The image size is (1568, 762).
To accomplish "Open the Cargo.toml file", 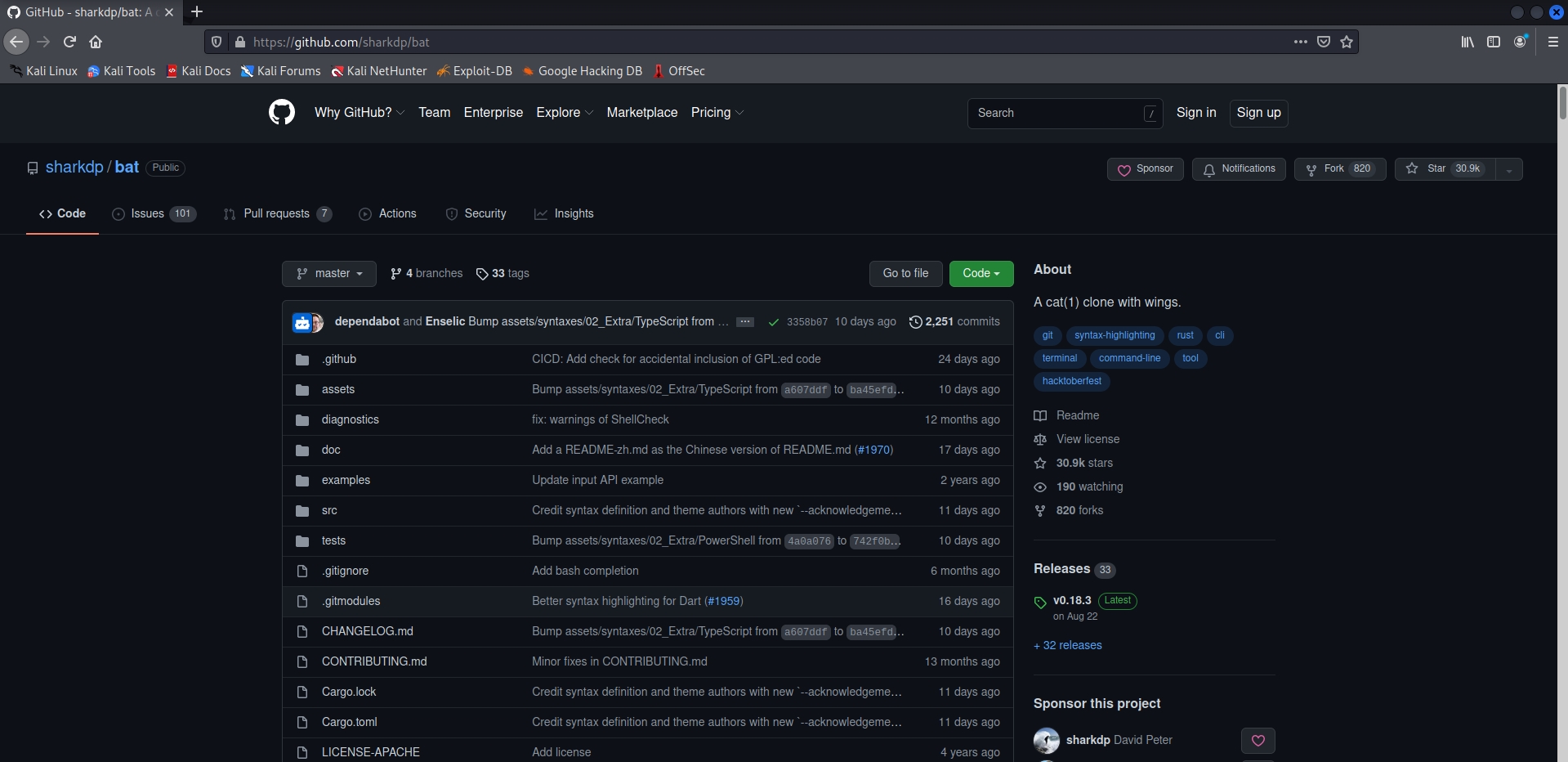I will pos(350,722).
